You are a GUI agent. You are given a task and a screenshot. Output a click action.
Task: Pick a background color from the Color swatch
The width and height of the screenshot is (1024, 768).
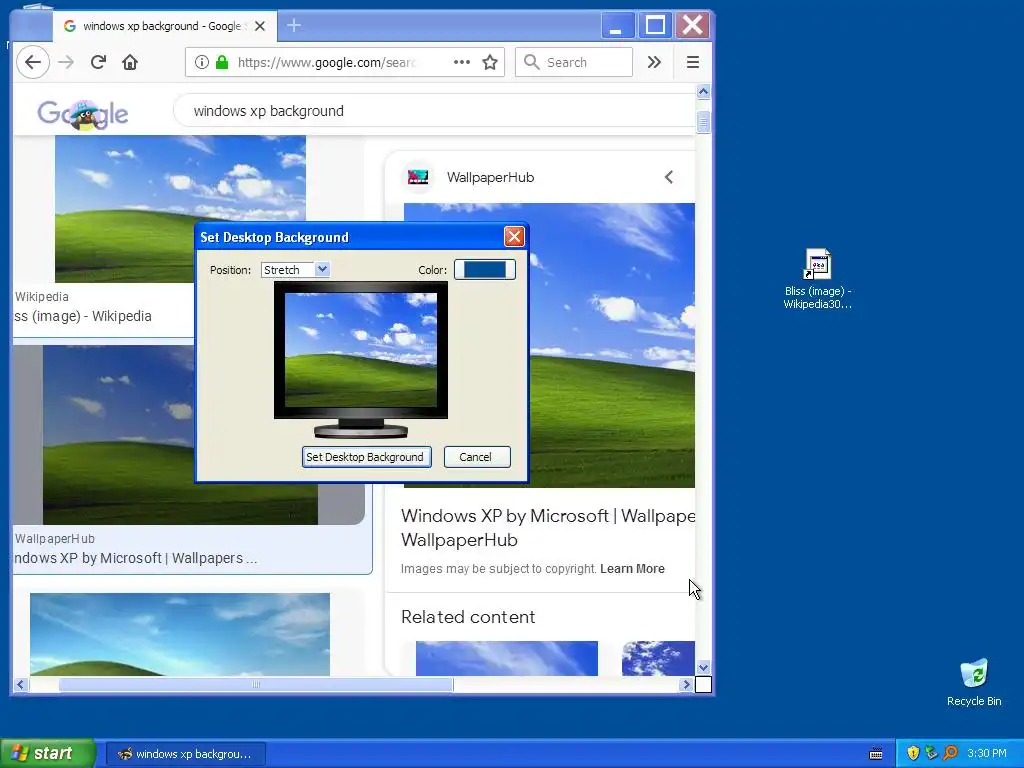485,270
